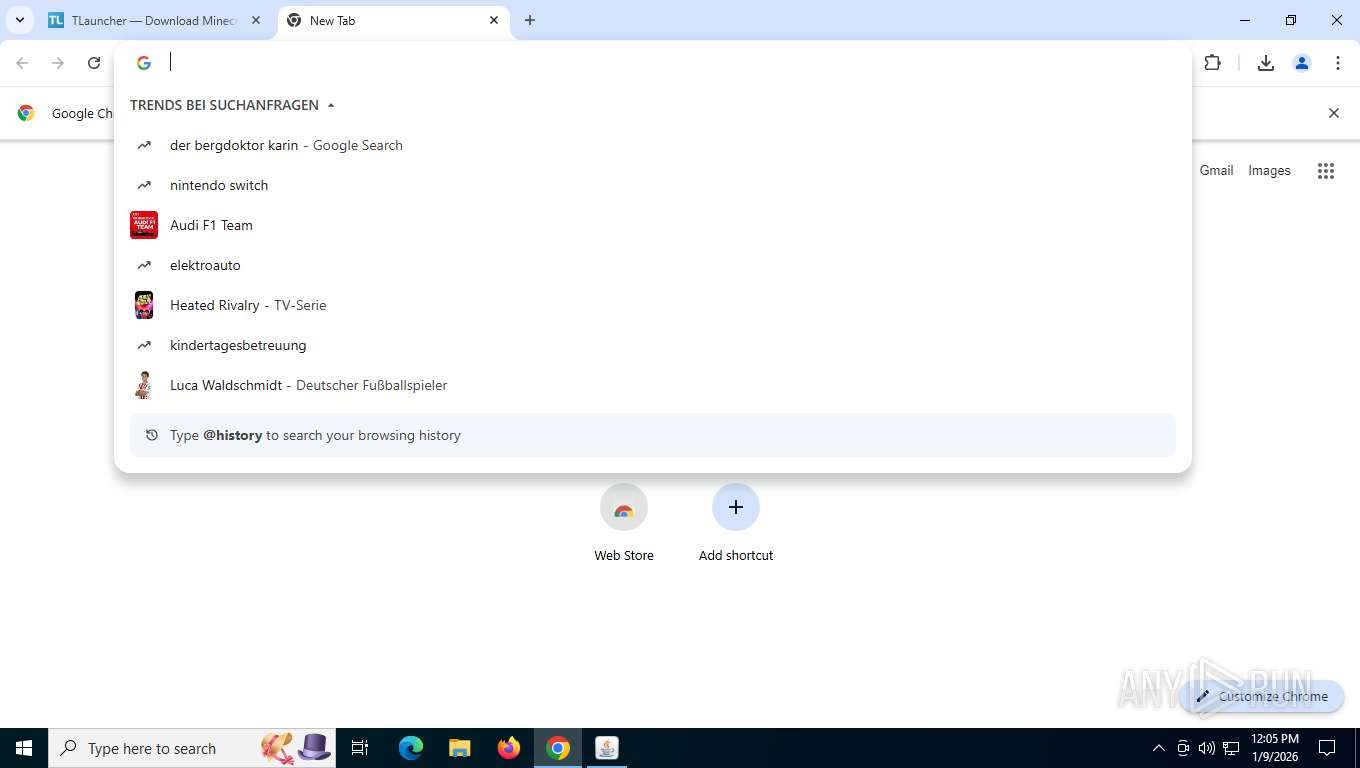Viewport: 1360px width, 768px height.
Task: Click the Luca Waldschmidt photo thumbnail
Action: [x=144, y=385]
